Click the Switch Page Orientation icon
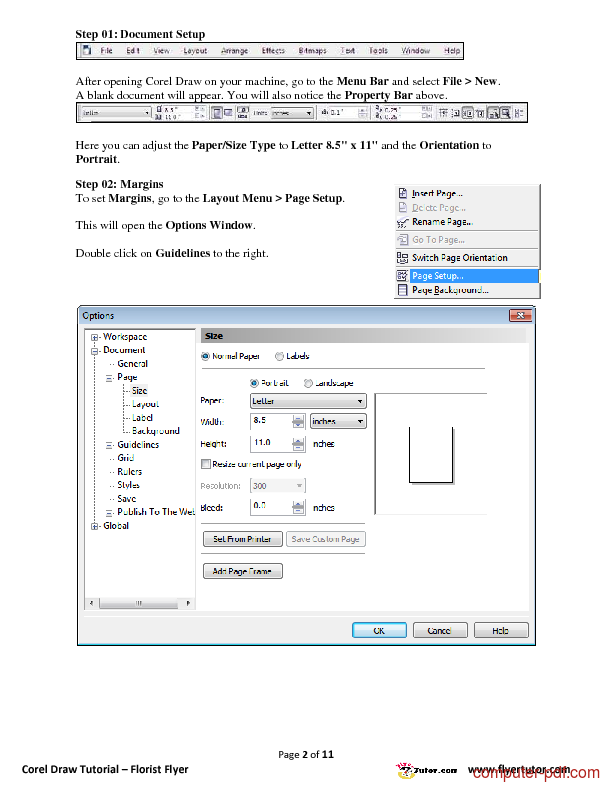The width and height of the screenshot is (612, 792). [402, 258]
